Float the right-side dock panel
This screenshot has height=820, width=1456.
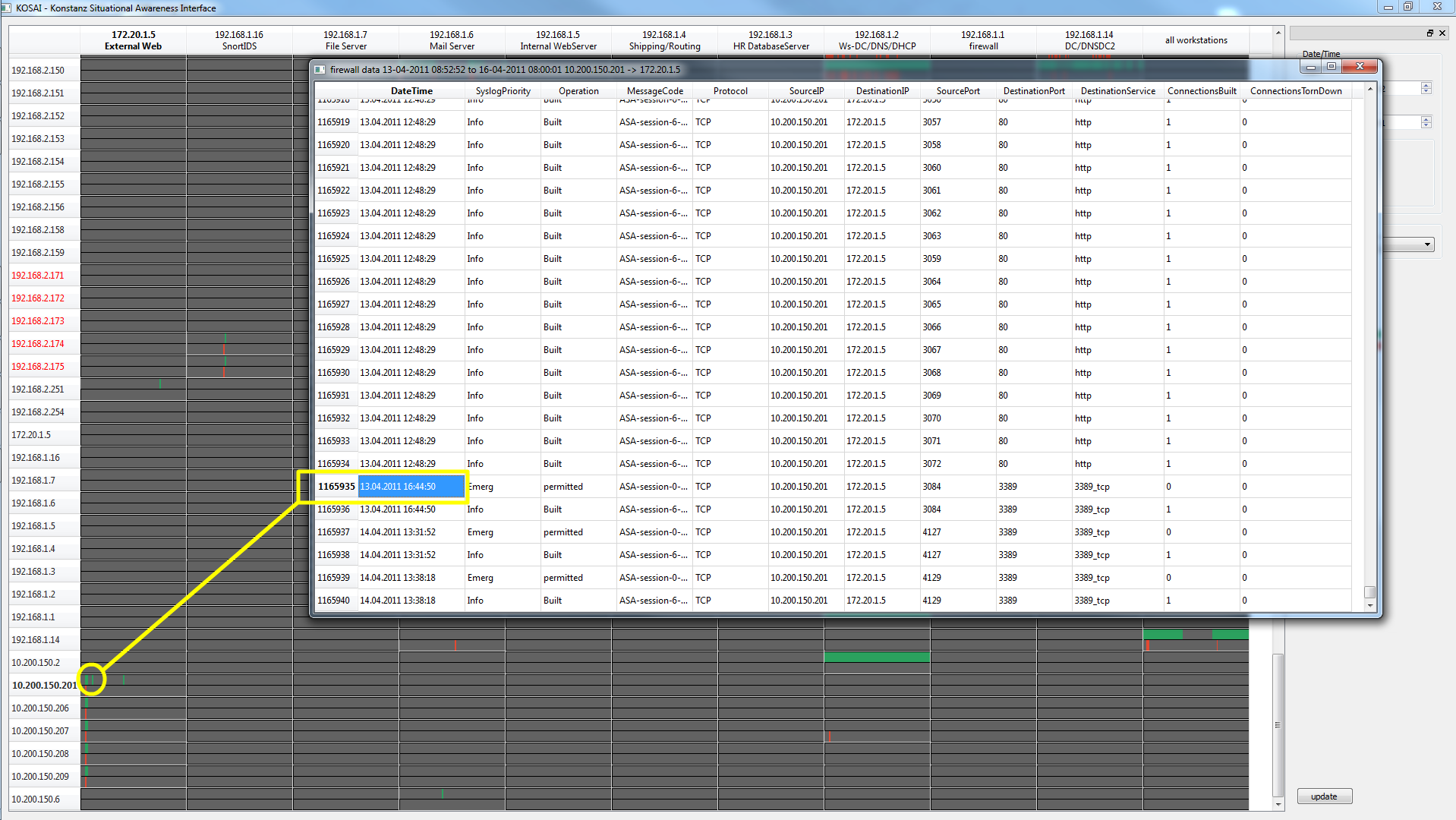[x=1429, y=33]
